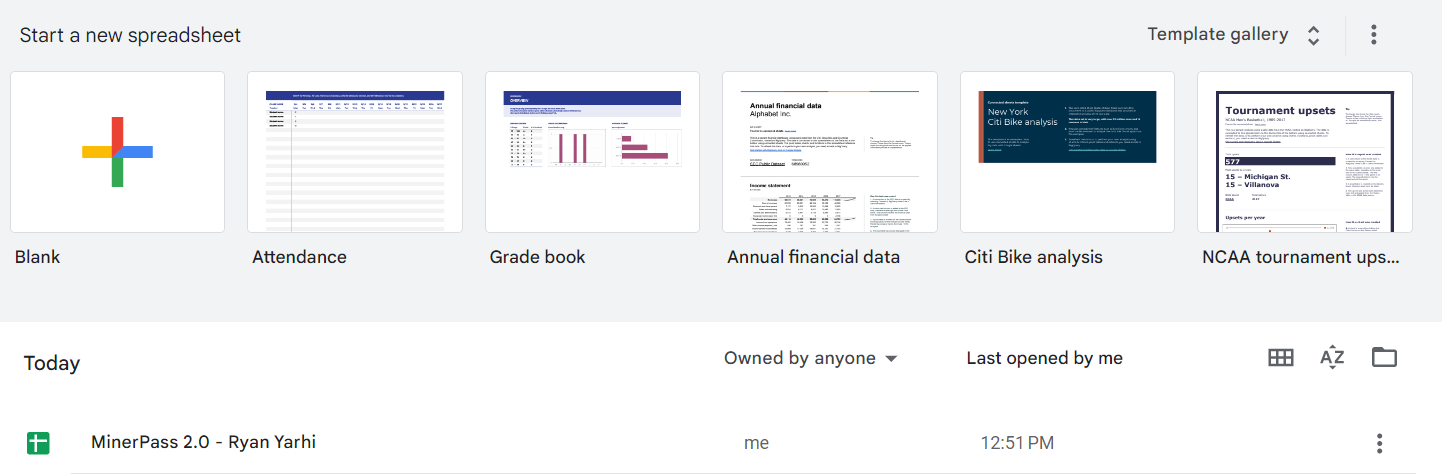Click the 'Last opened by me' column header
The height and width of the screenshot is (475, 1442).
click(x=1044, y=358)
